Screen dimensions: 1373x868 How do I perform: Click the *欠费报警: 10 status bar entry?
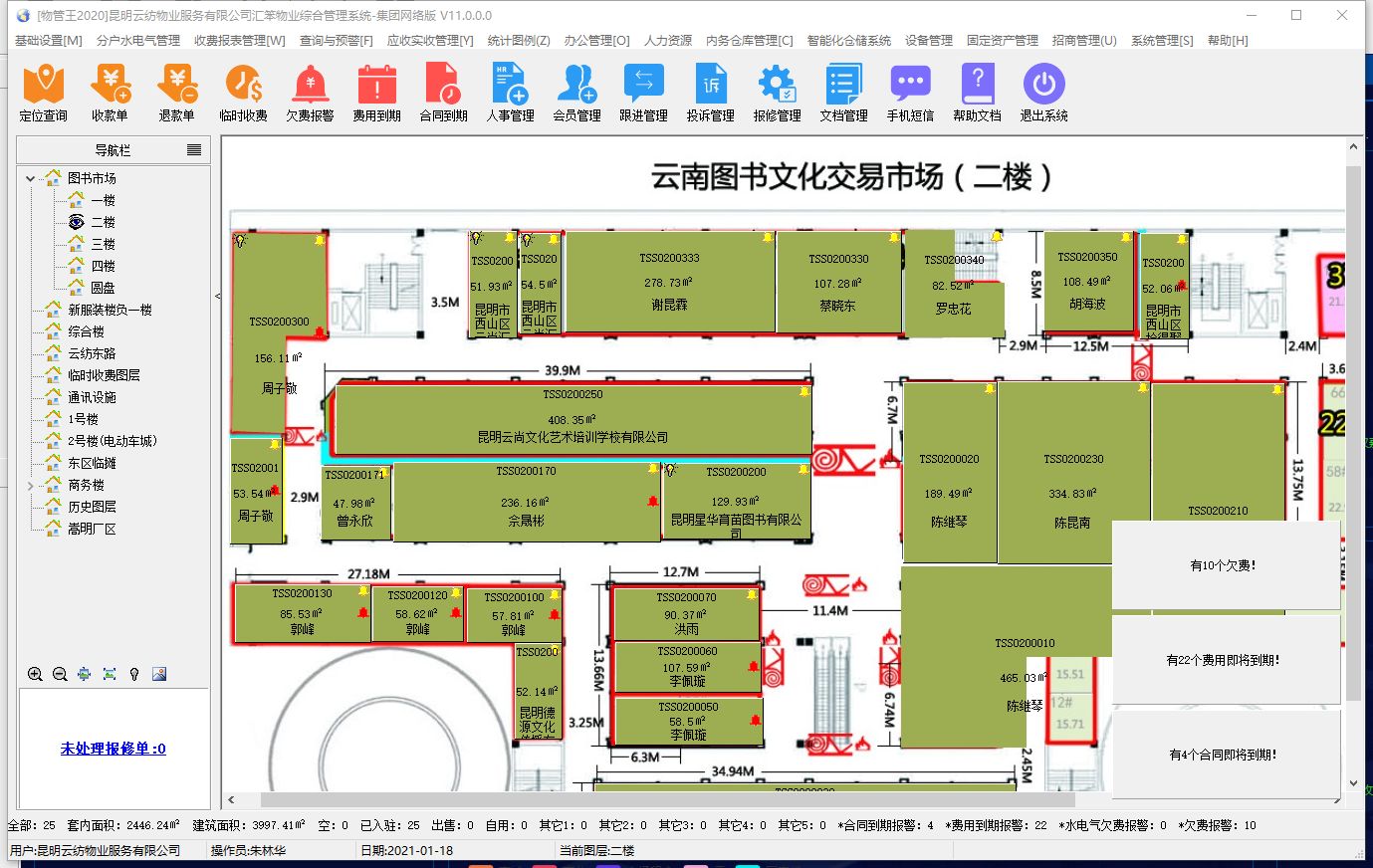coord(1217,825)
